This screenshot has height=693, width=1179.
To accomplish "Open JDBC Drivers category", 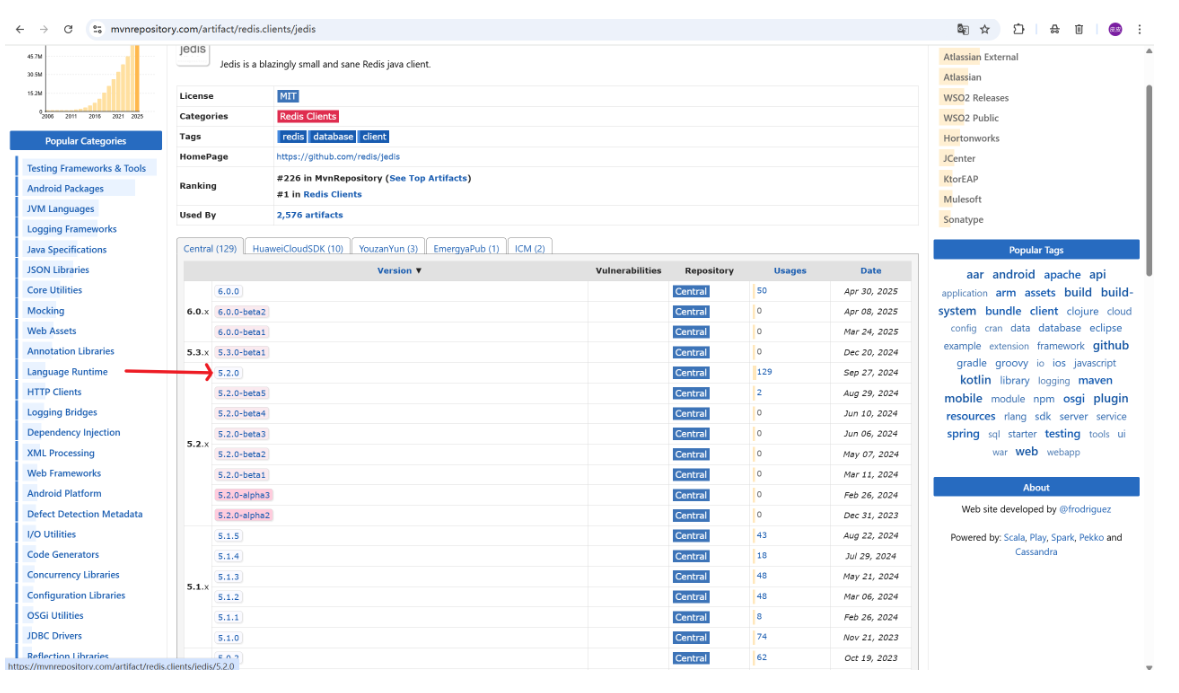I will 54,636.
